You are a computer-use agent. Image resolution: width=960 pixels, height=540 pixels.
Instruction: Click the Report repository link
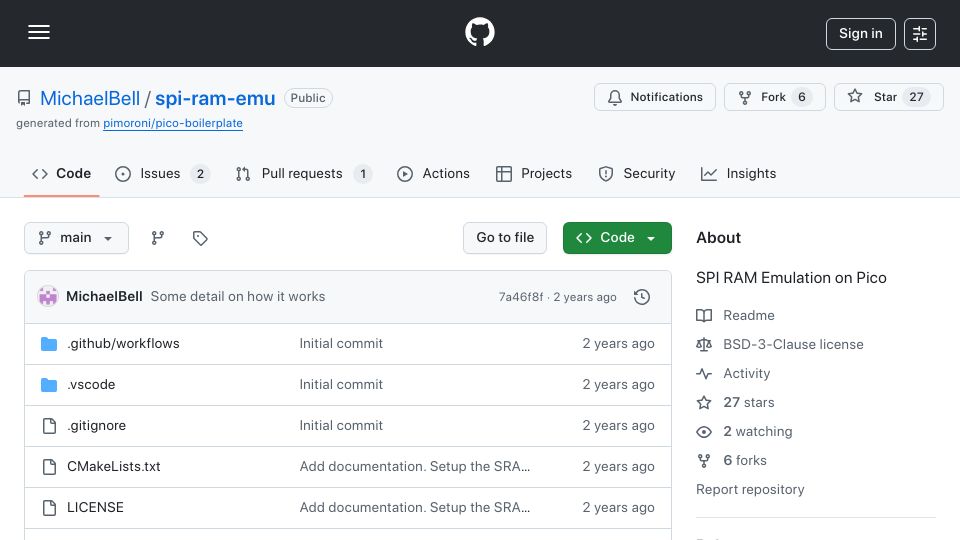(750, 490)
